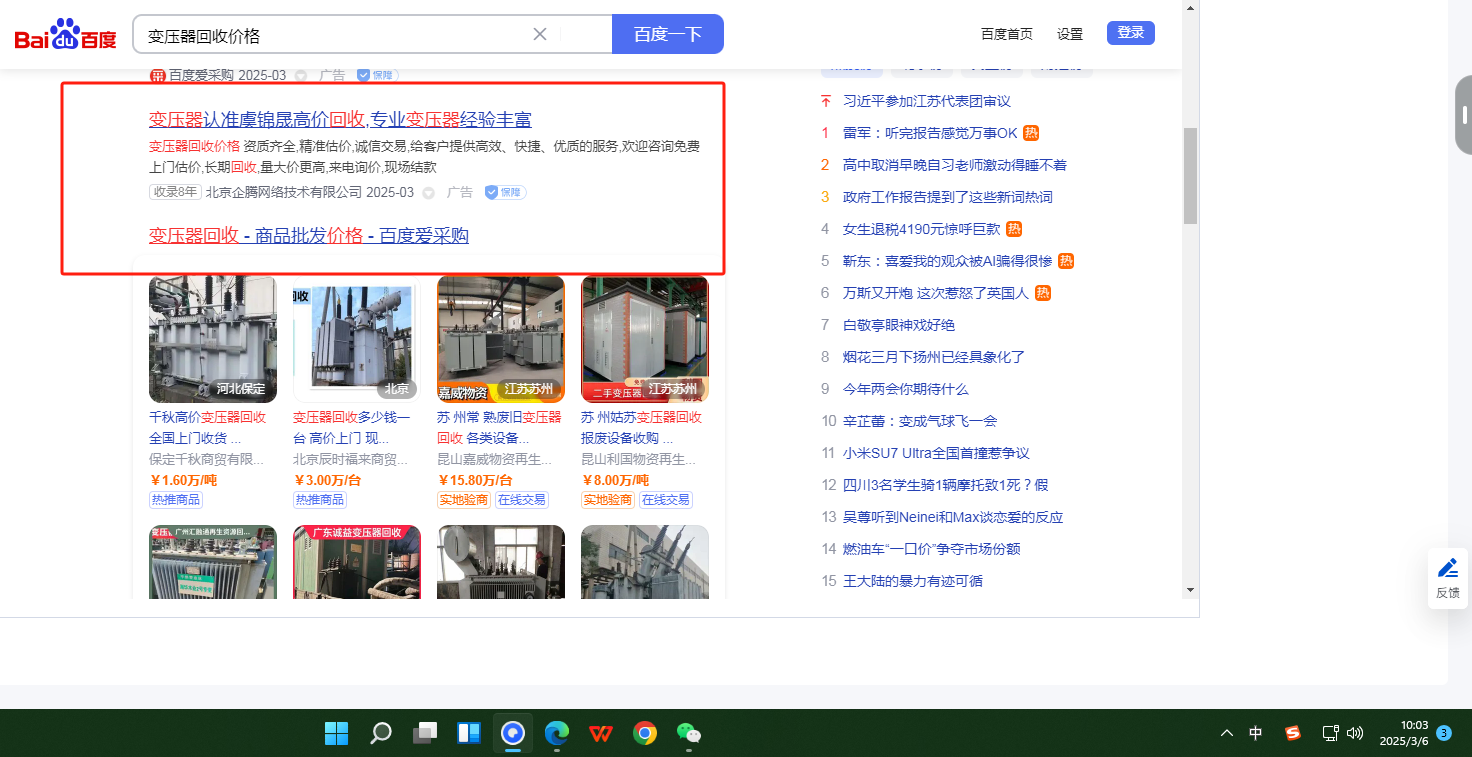Open Task View on the taskbar
This screenshot has width=1472, height=757.
425,734
